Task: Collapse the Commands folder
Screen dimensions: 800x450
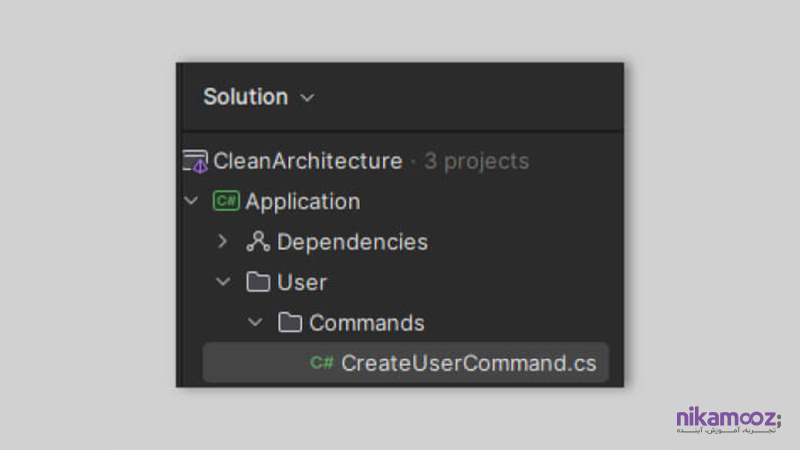Action: 255,322
